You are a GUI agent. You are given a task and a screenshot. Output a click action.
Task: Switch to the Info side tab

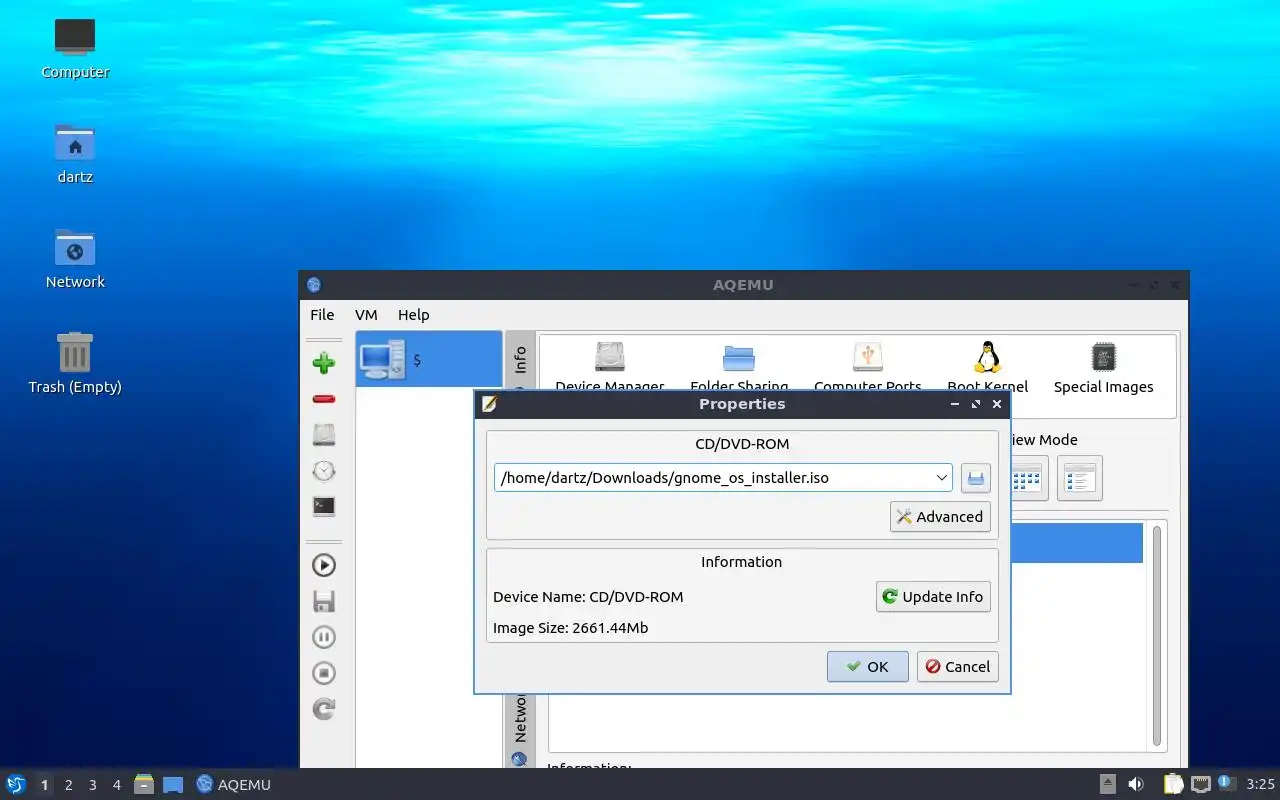[x=520, y=362]
